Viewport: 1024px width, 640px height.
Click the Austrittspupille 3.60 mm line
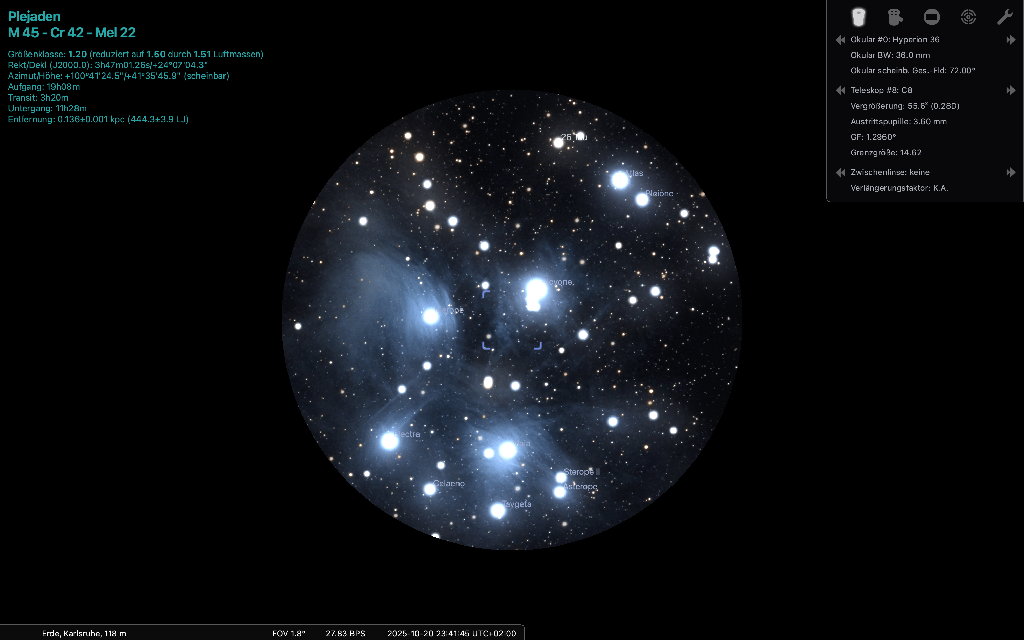(898, 121)
